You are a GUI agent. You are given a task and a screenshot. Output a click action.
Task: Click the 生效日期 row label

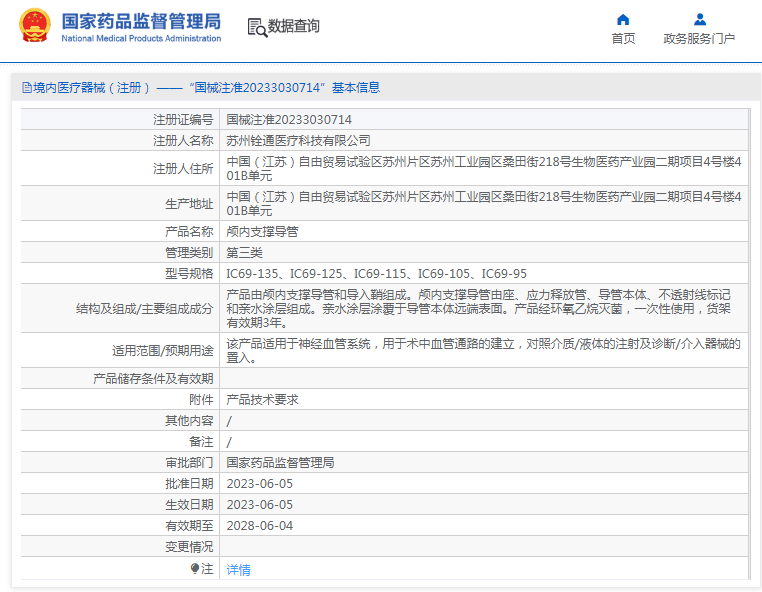click(x=189, y=505)
